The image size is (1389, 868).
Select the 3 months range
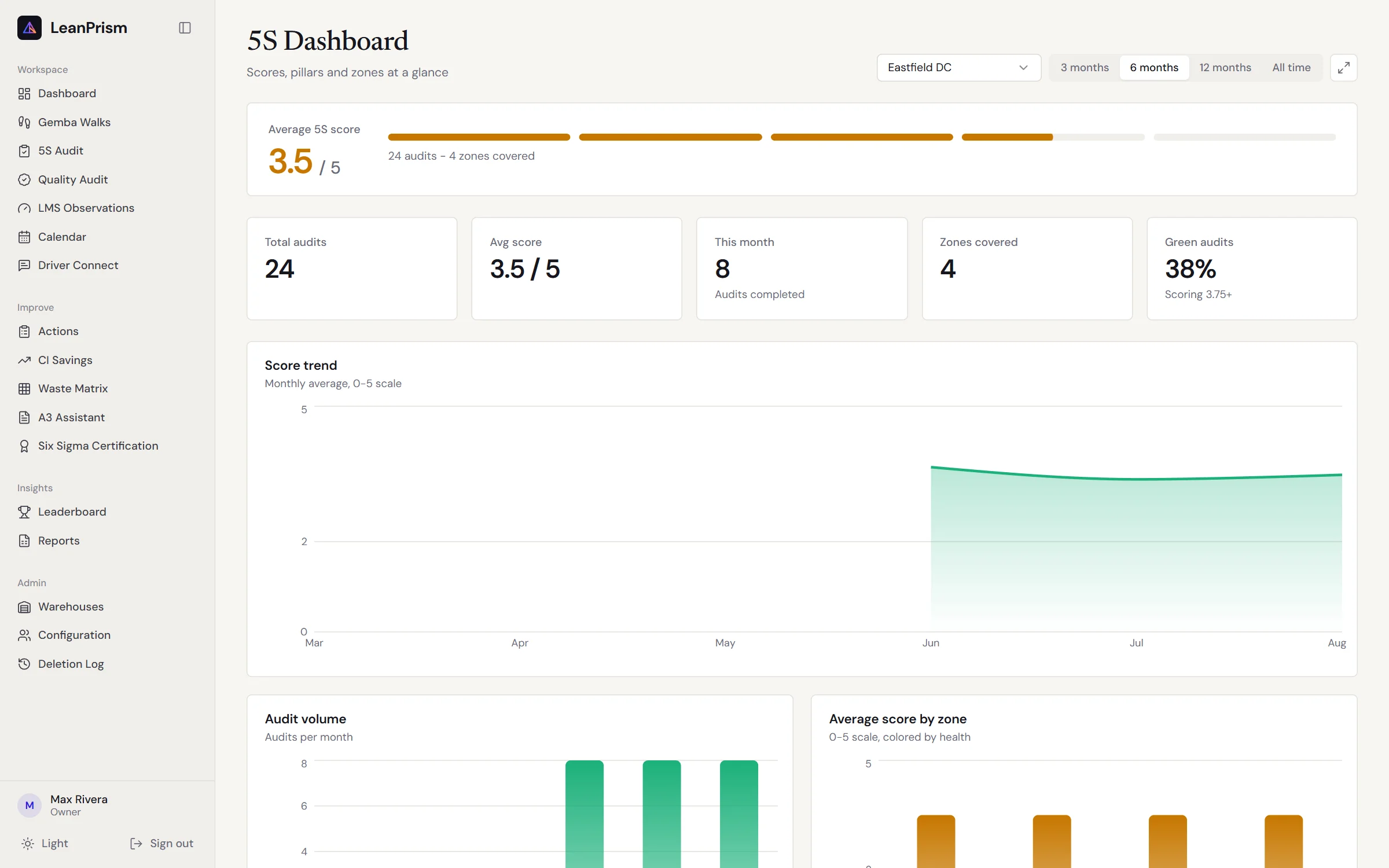[x=1085, y=68]
